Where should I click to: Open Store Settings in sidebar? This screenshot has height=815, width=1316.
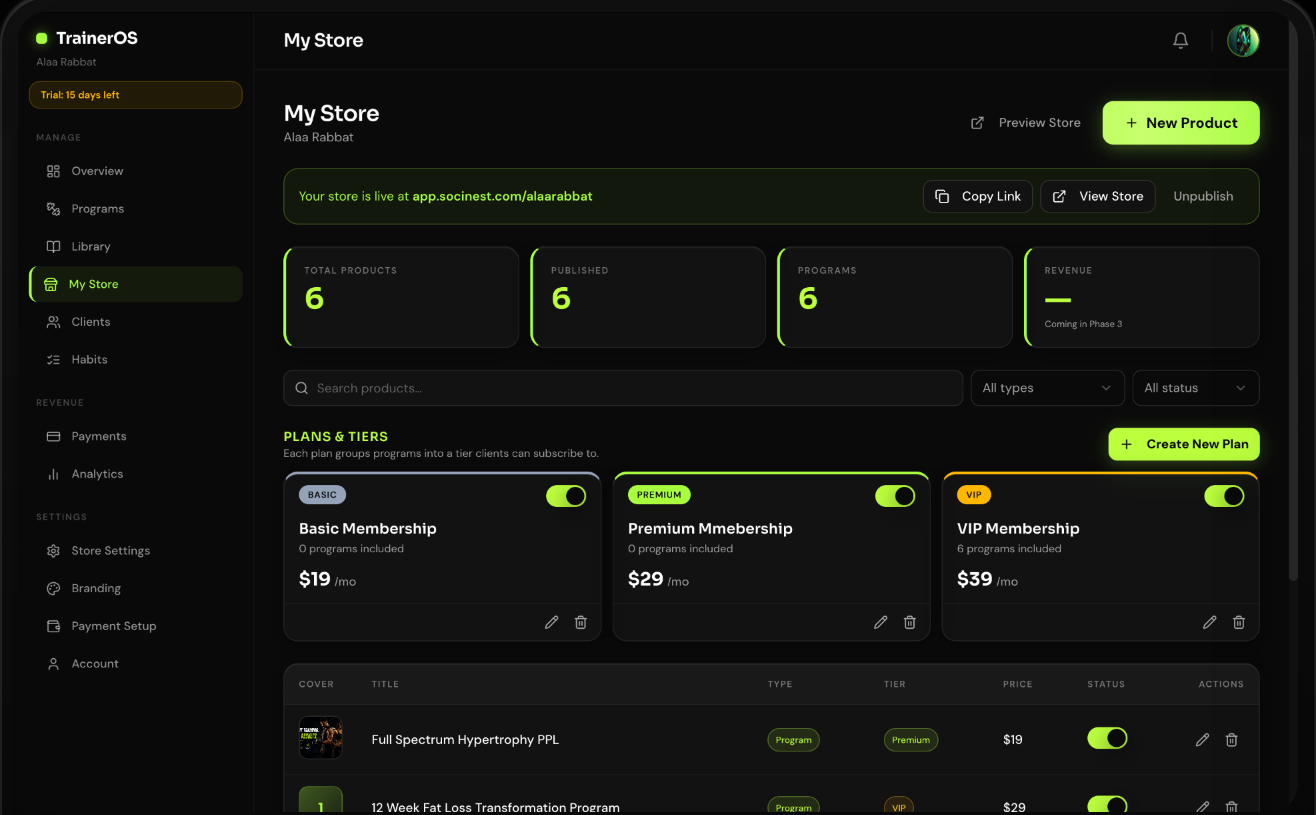pos(135,551)
